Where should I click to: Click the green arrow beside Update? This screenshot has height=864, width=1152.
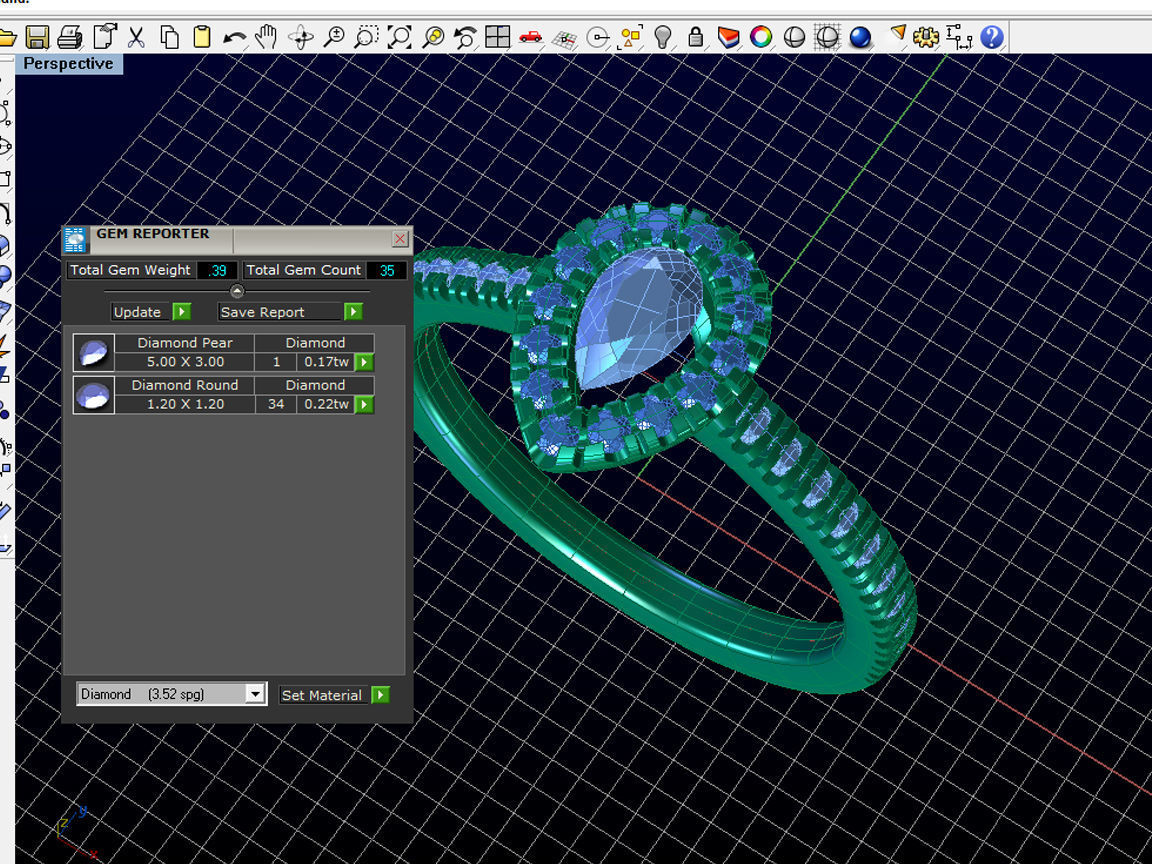coord(181,312)
